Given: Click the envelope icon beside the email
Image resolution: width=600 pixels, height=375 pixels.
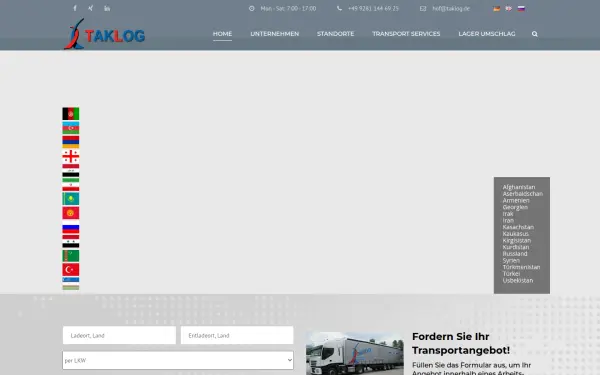Looking at the screenshot, I should pos(423,8).
